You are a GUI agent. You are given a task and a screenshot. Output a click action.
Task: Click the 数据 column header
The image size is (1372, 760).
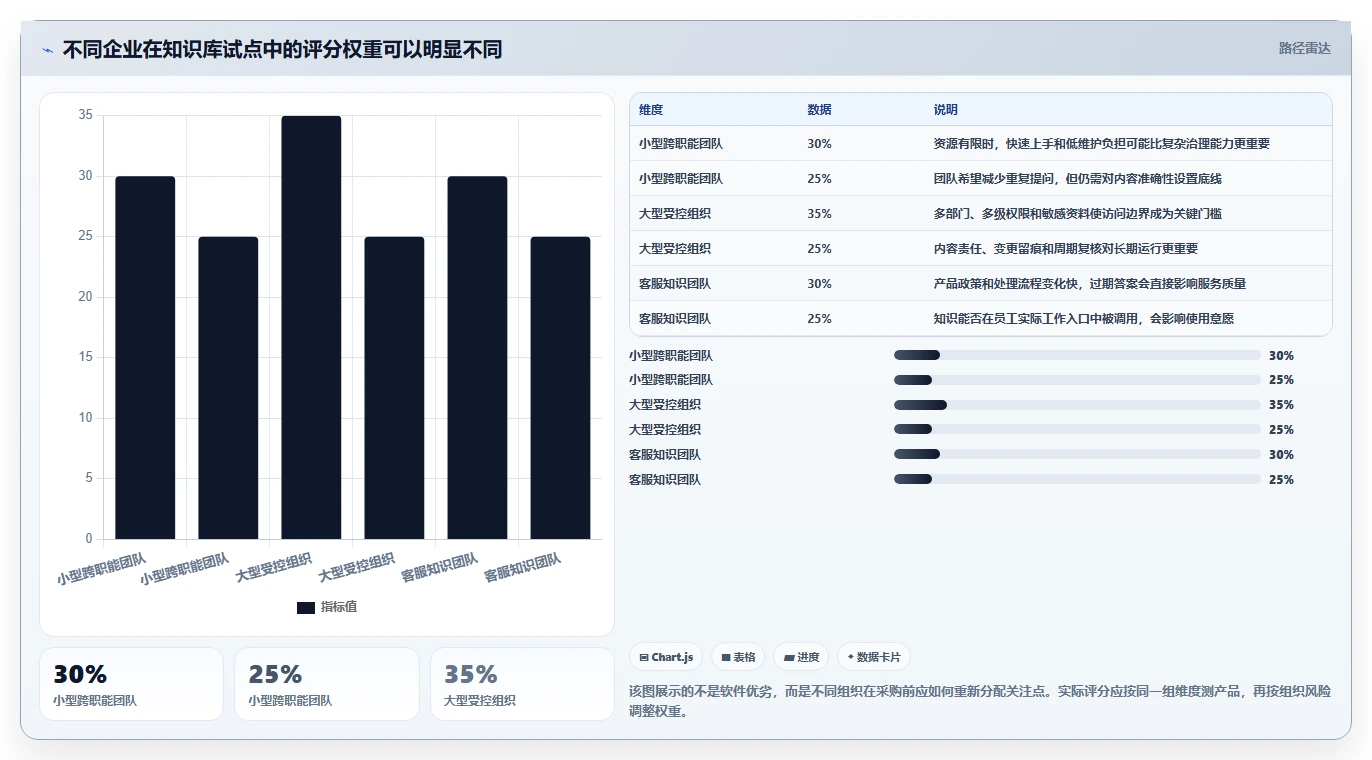click(819, 110)
